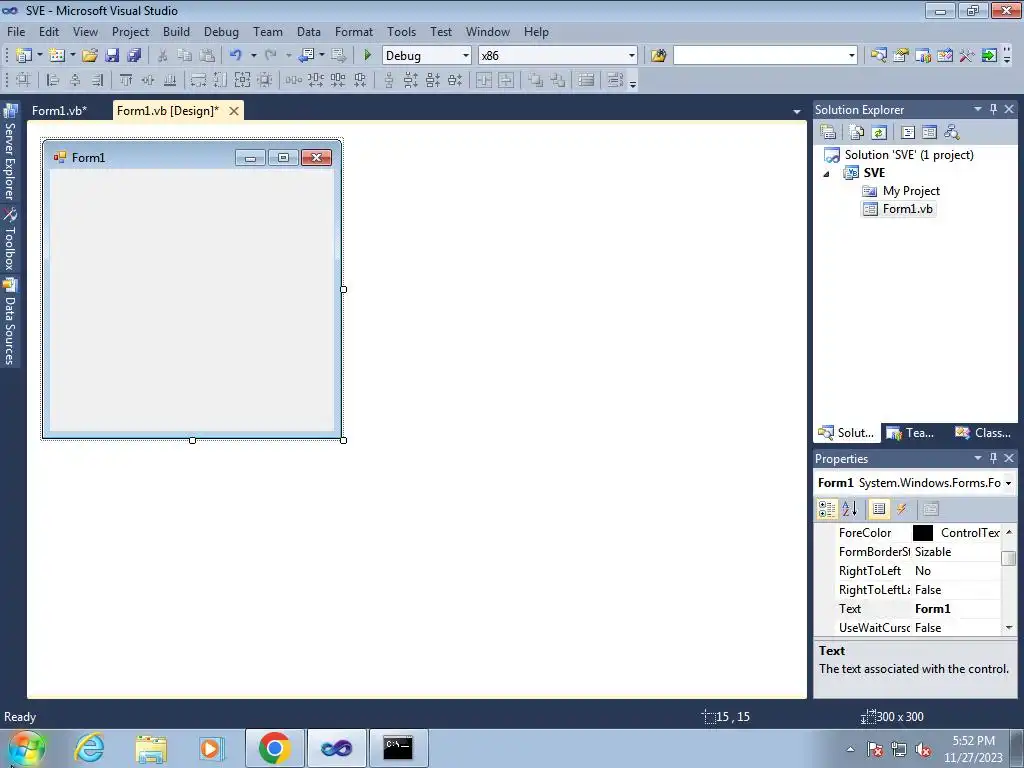The width and height of the screenshot is (1024, 768).
Task: Click the Align Tops layout icon
Action: pyautogui.click(x=126, y=80)
